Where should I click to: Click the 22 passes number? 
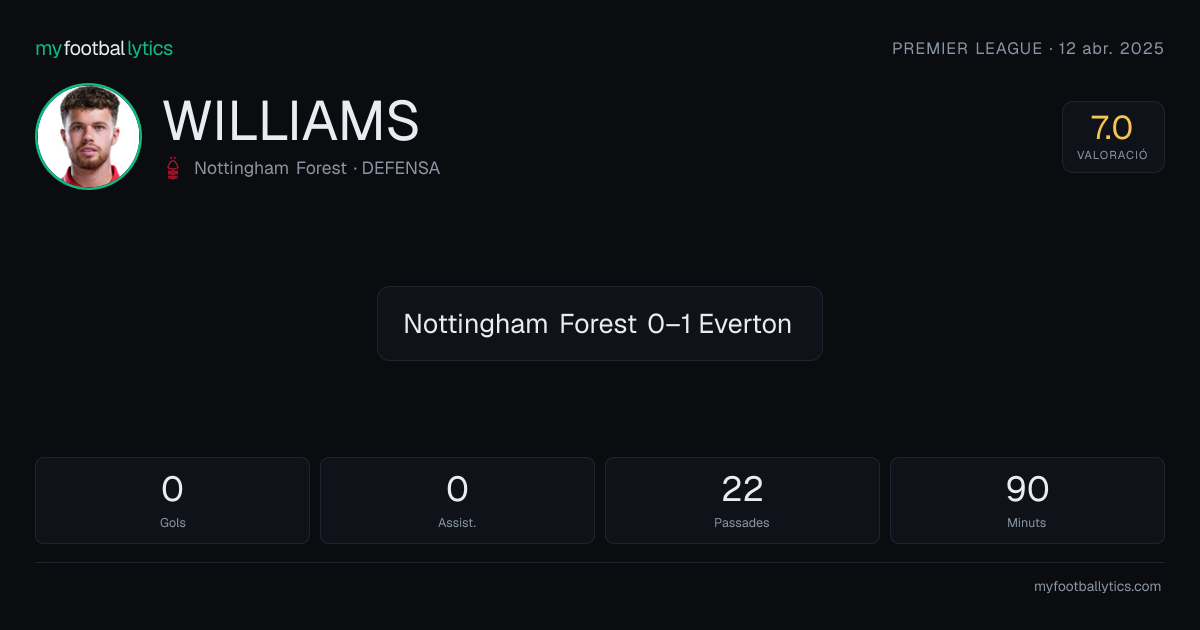[742, 489]
